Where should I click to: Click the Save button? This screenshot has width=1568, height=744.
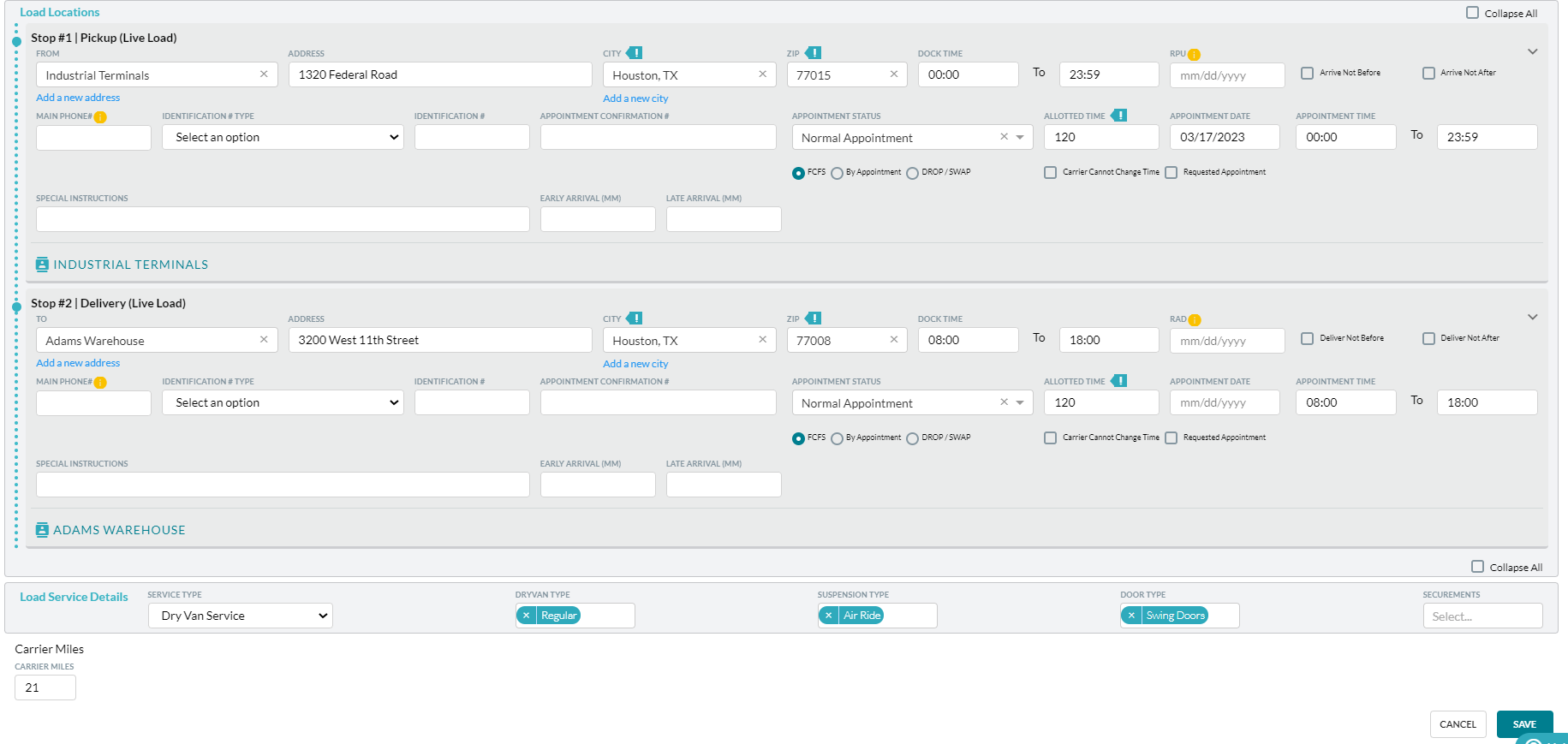[x=1523, y=724]
